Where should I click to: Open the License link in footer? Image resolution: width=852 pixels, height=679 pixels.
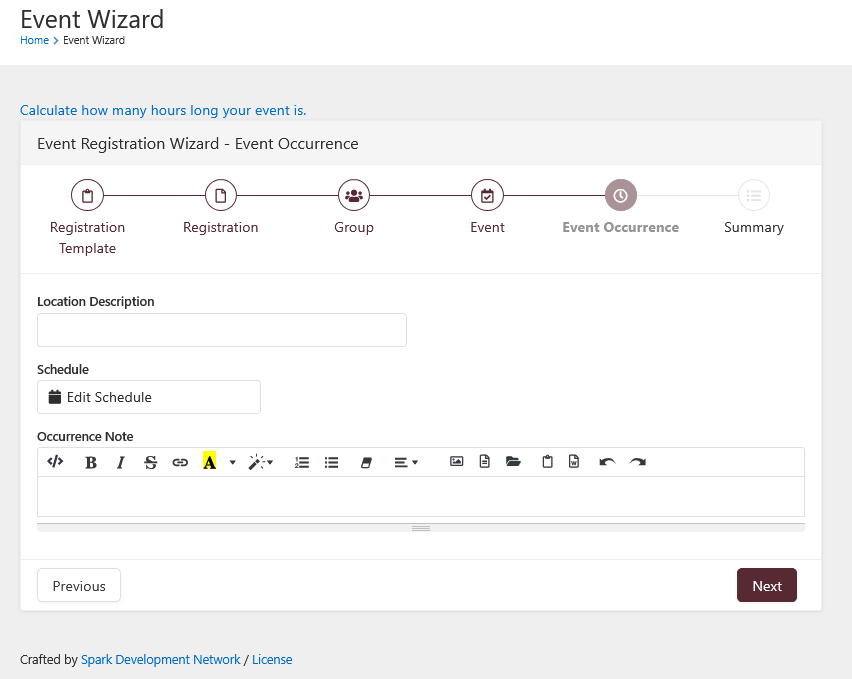pyautogui.click(x=272, y=659)
